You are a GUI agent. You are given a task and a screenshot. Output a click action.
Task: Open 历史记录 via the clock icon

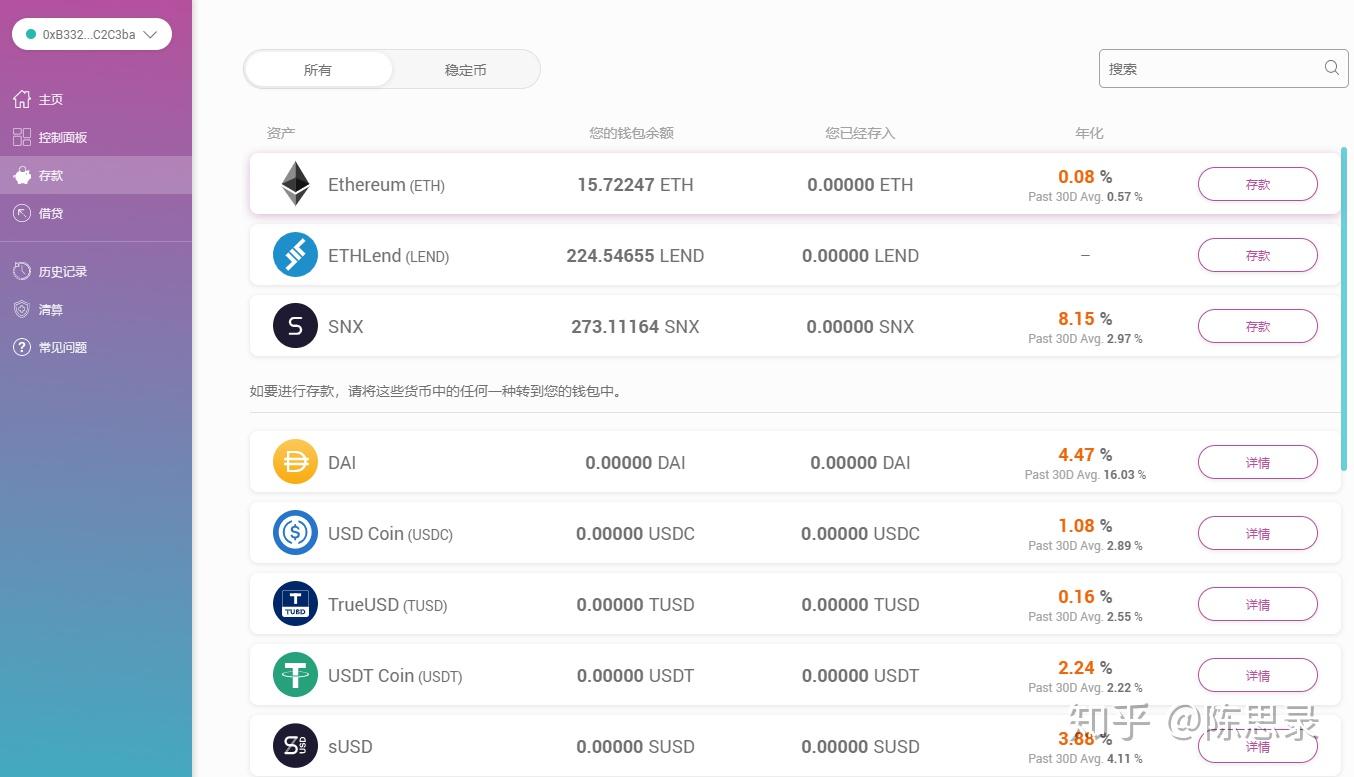[21, 270]
